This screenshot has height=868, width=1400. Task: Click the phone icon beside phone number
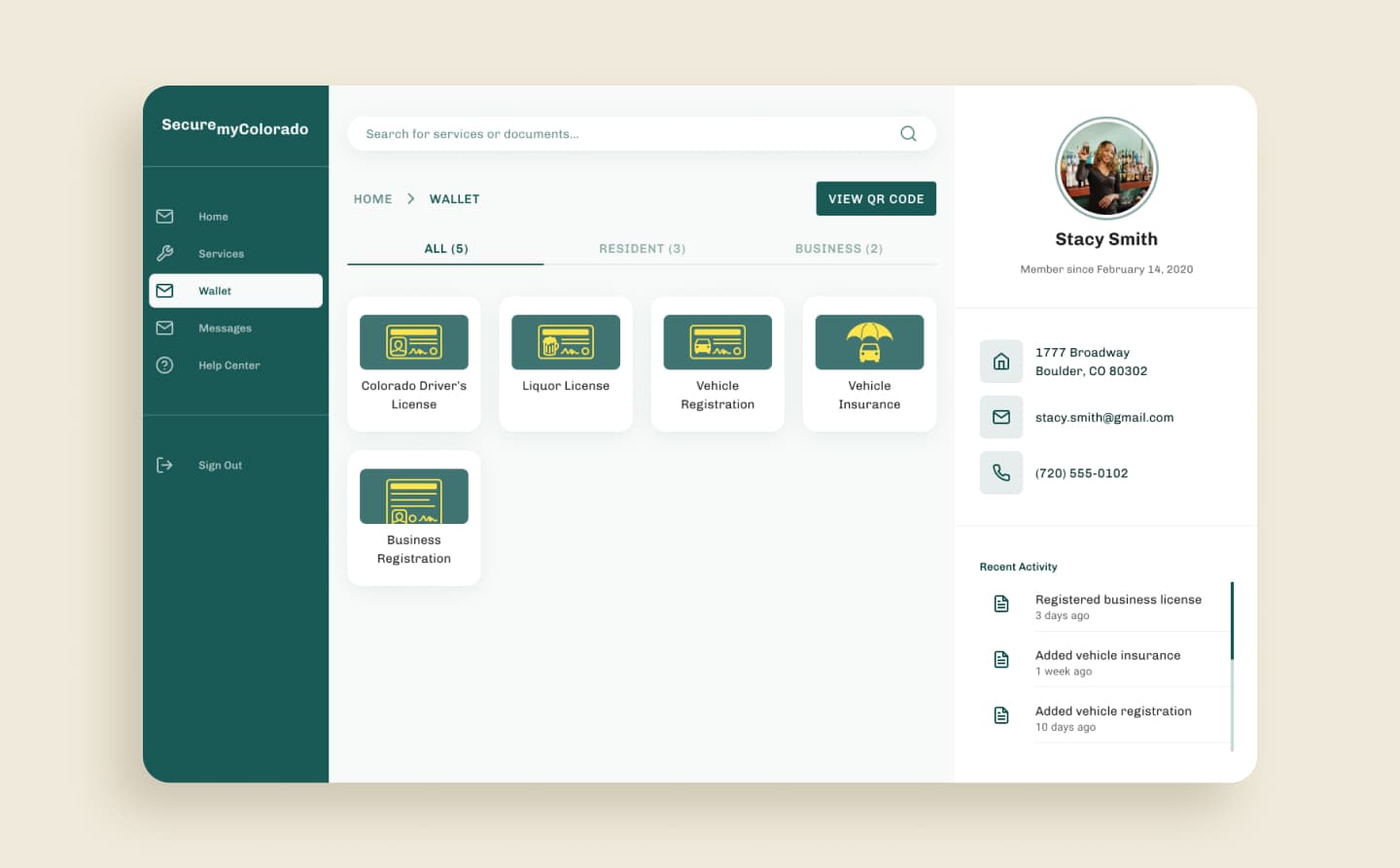tap(1000, 473)
